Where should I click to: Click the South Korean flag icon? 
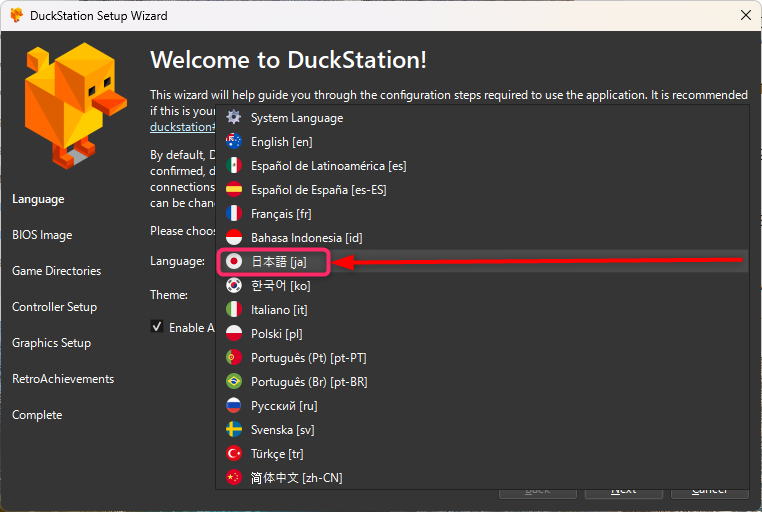tap(234, 286)
